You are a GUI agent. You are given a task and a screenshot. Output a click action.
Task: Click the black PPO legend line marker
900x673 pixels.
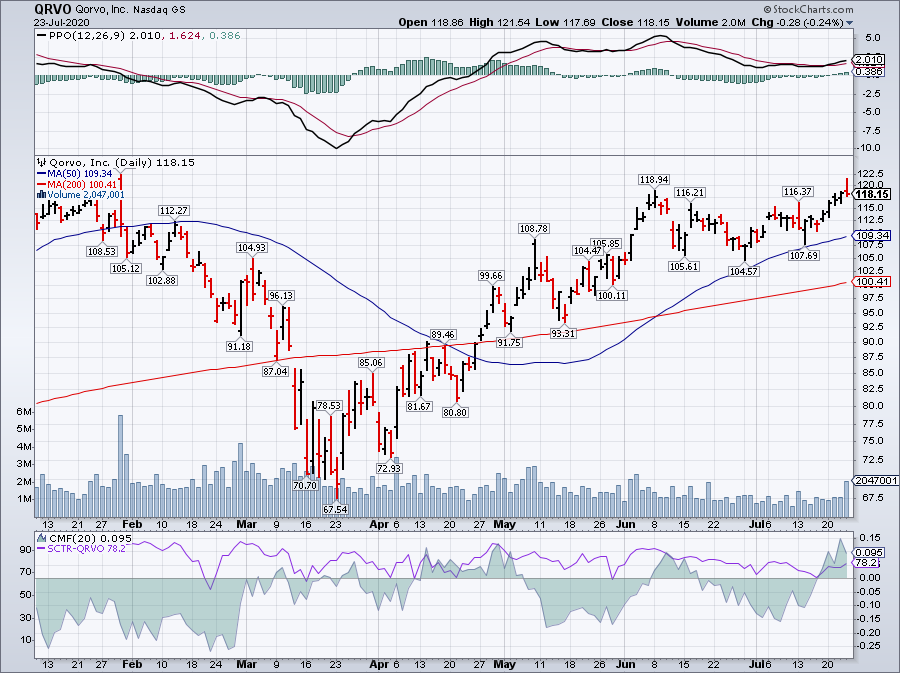click(41, 36)
